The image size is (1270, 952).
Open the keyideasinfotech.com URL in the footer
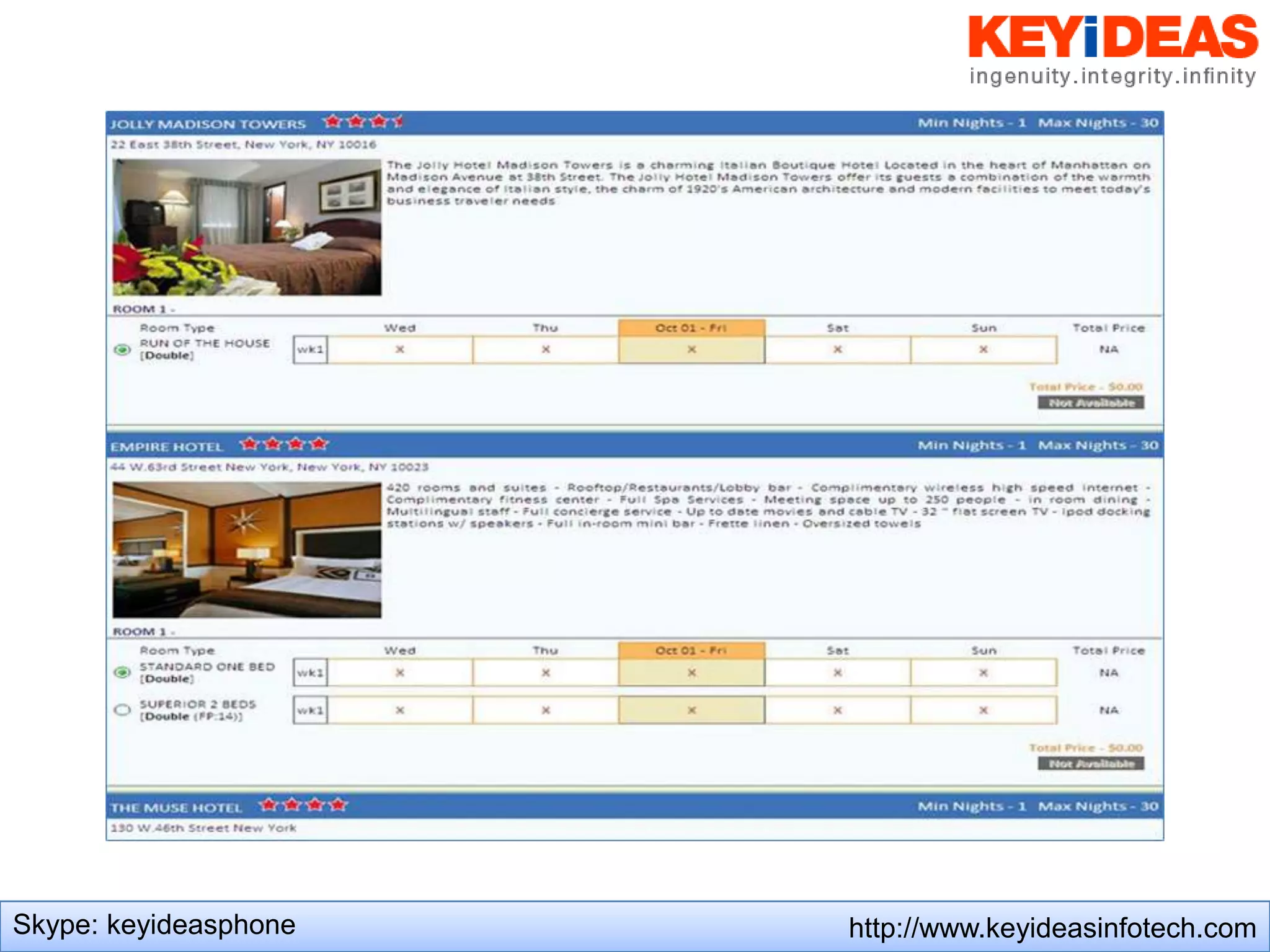[1052, 928]
